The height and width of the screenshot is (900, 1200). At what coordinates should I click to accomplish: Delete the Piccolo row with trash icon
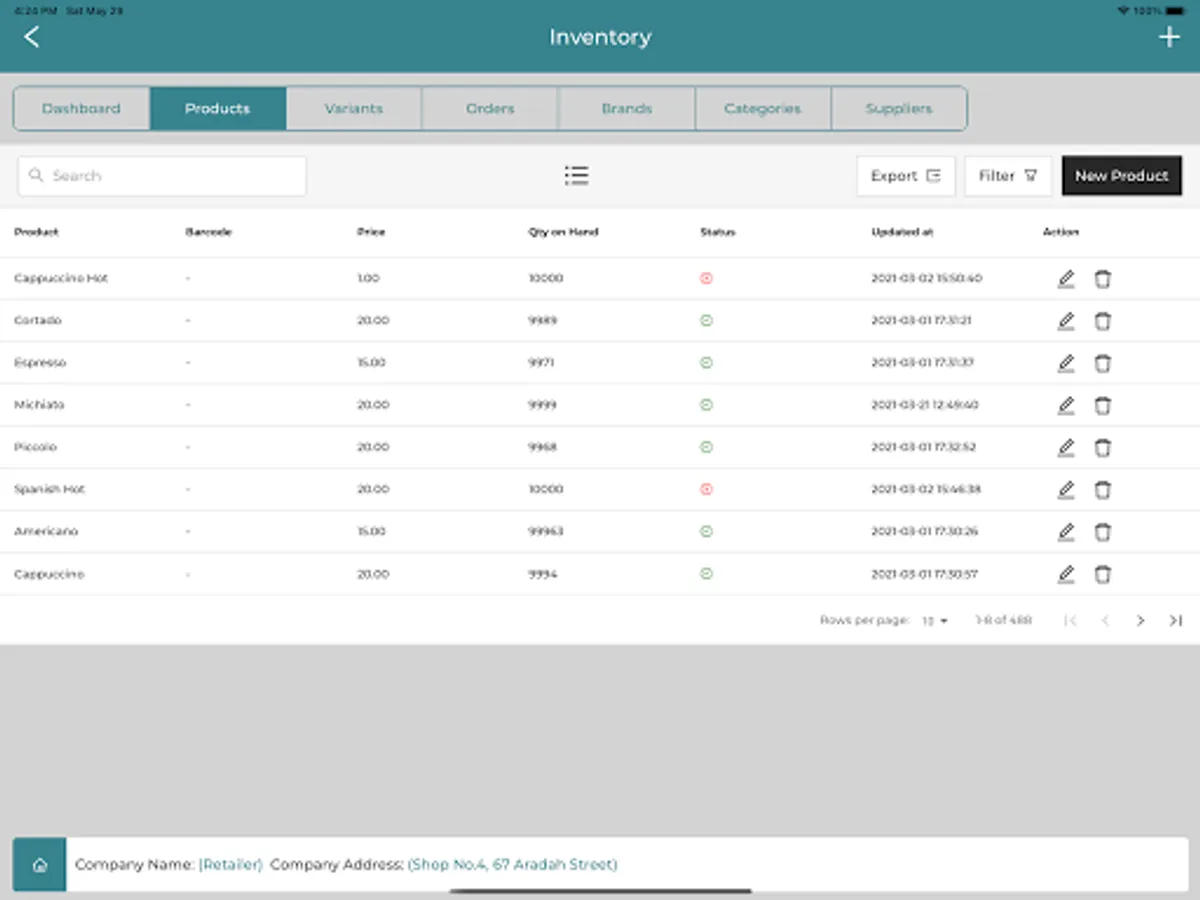(x=1102, y=448)
